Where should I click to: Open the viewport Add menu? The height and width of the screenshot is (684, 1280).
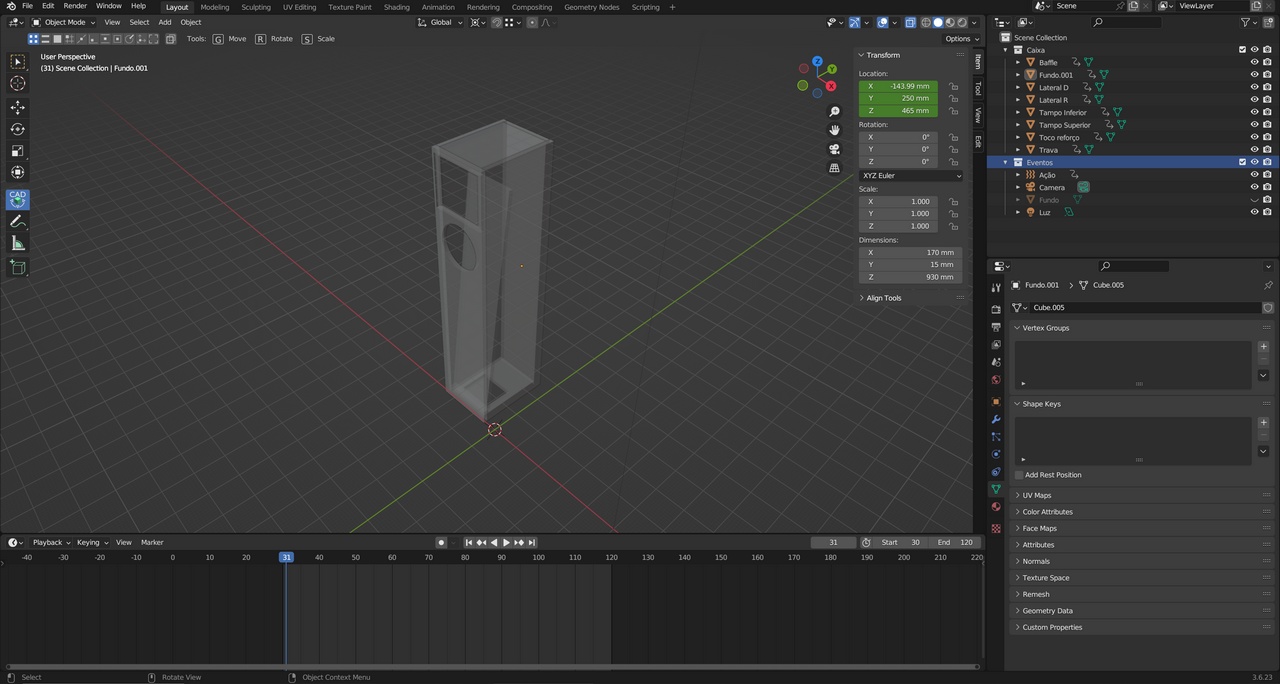point(164,22)
